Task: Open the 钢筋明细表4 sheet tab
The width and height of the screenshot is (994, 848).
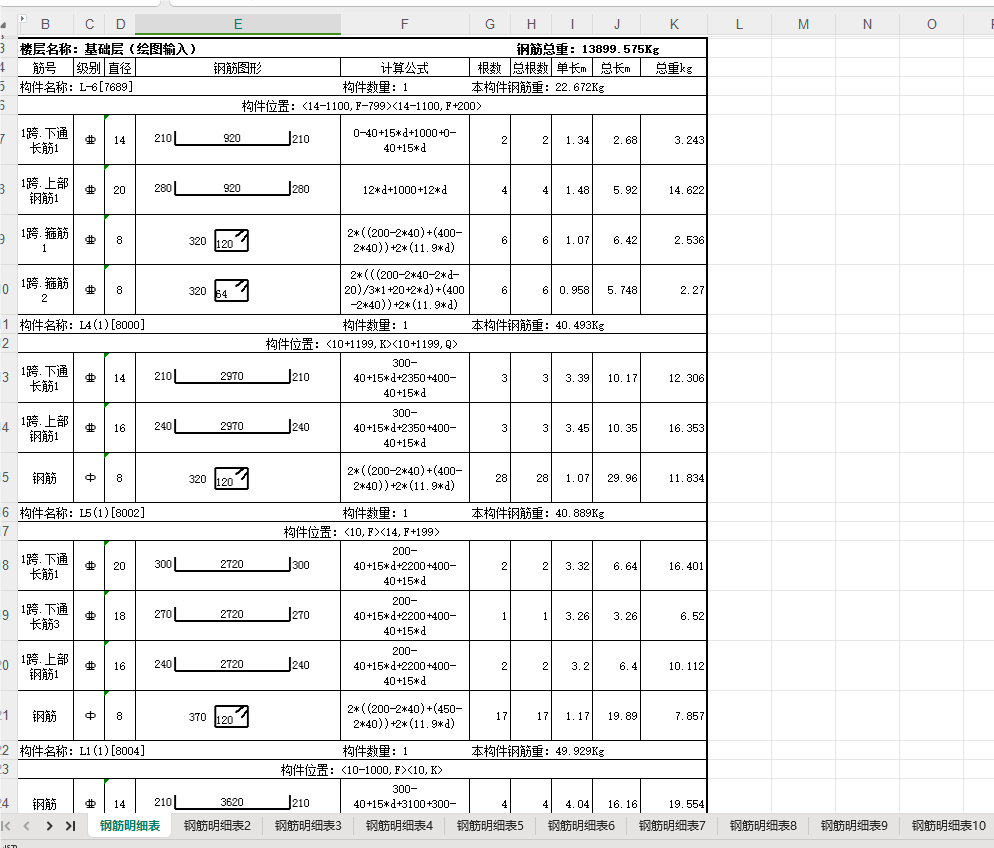Action: point(399,826)
